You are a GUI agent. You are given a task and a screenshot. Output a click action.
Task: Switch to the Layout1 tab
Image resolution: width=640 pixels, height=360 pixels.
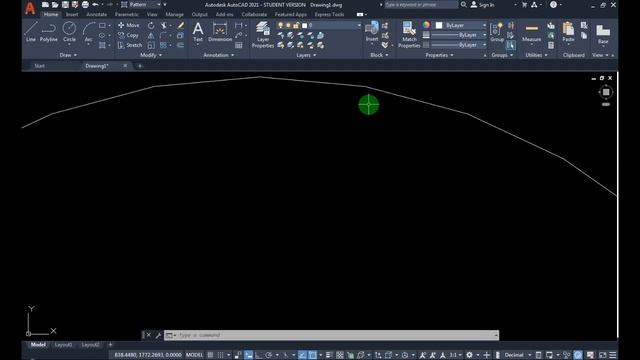pyautogui.click(x=63, y=345)
